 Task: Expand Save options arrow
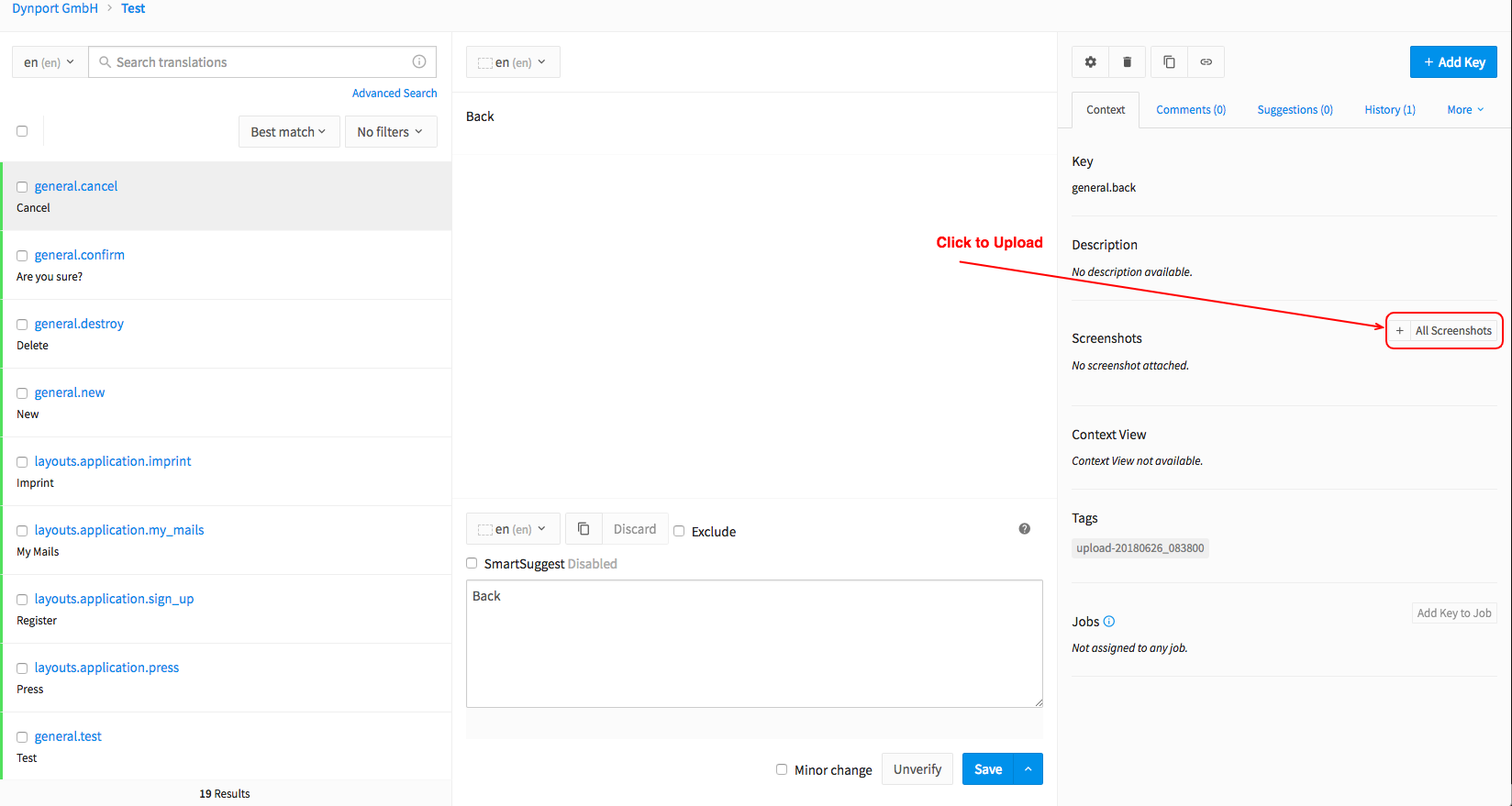1028,769
